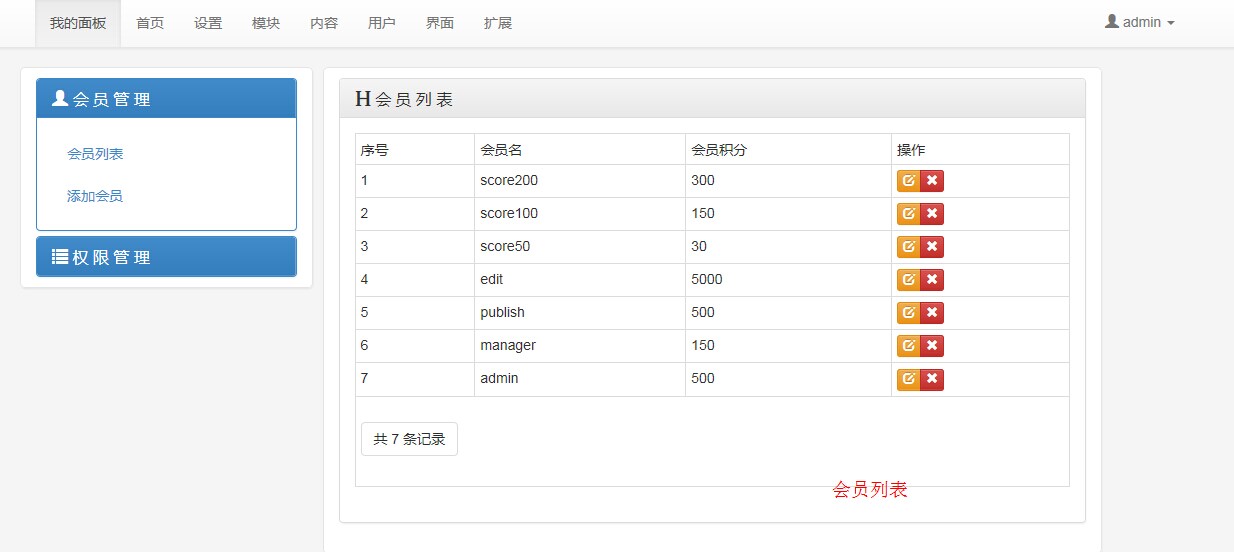Viewport: 1234px width, 552px height.
Task: Open the admin user dropdown menu
Action: [1139, 22]
